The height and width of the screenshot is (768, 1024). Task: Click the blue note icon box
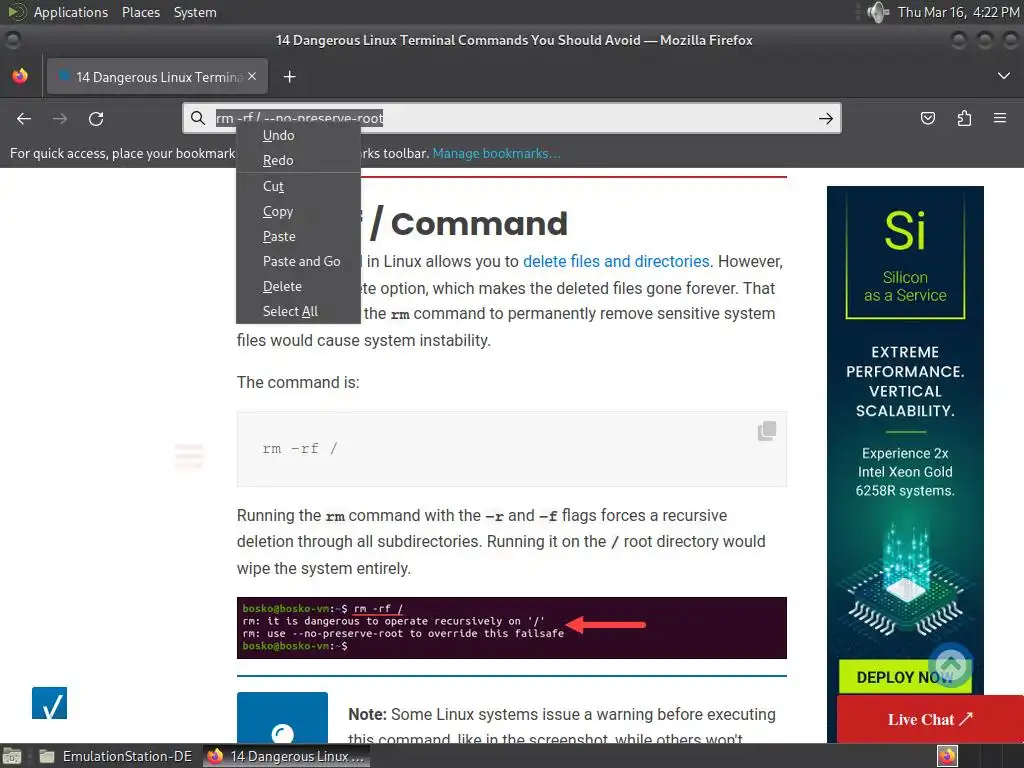[282, 717]
